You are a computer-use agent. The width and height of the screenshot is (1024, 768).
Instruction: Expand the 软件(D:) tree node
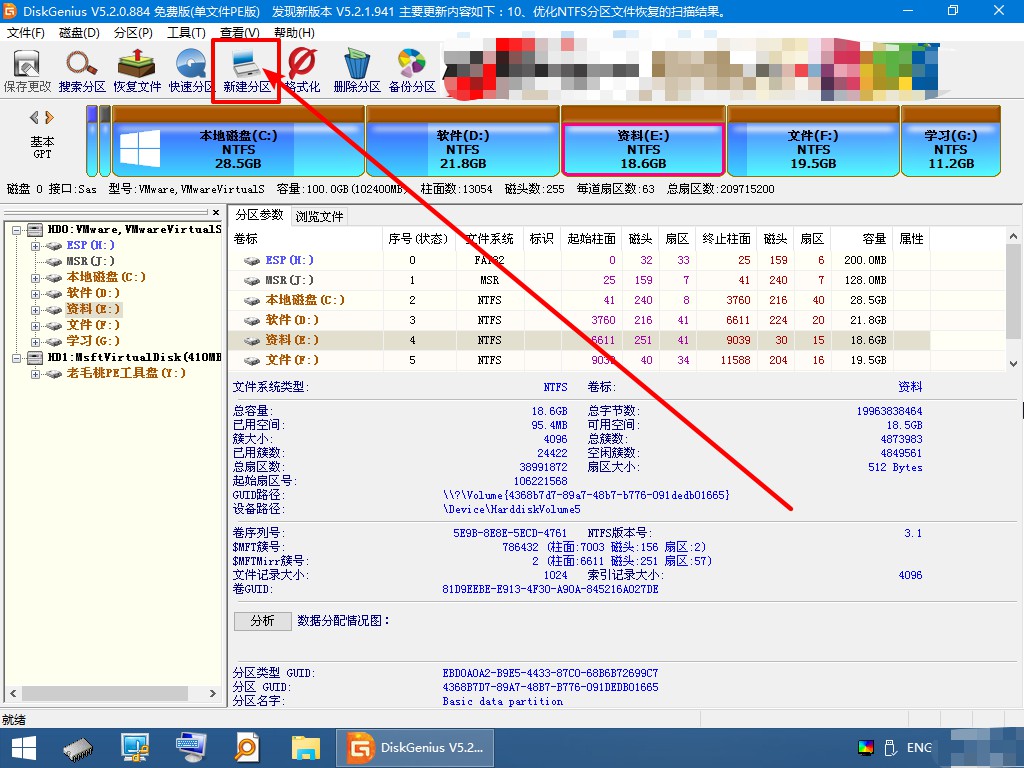(35, 293)
